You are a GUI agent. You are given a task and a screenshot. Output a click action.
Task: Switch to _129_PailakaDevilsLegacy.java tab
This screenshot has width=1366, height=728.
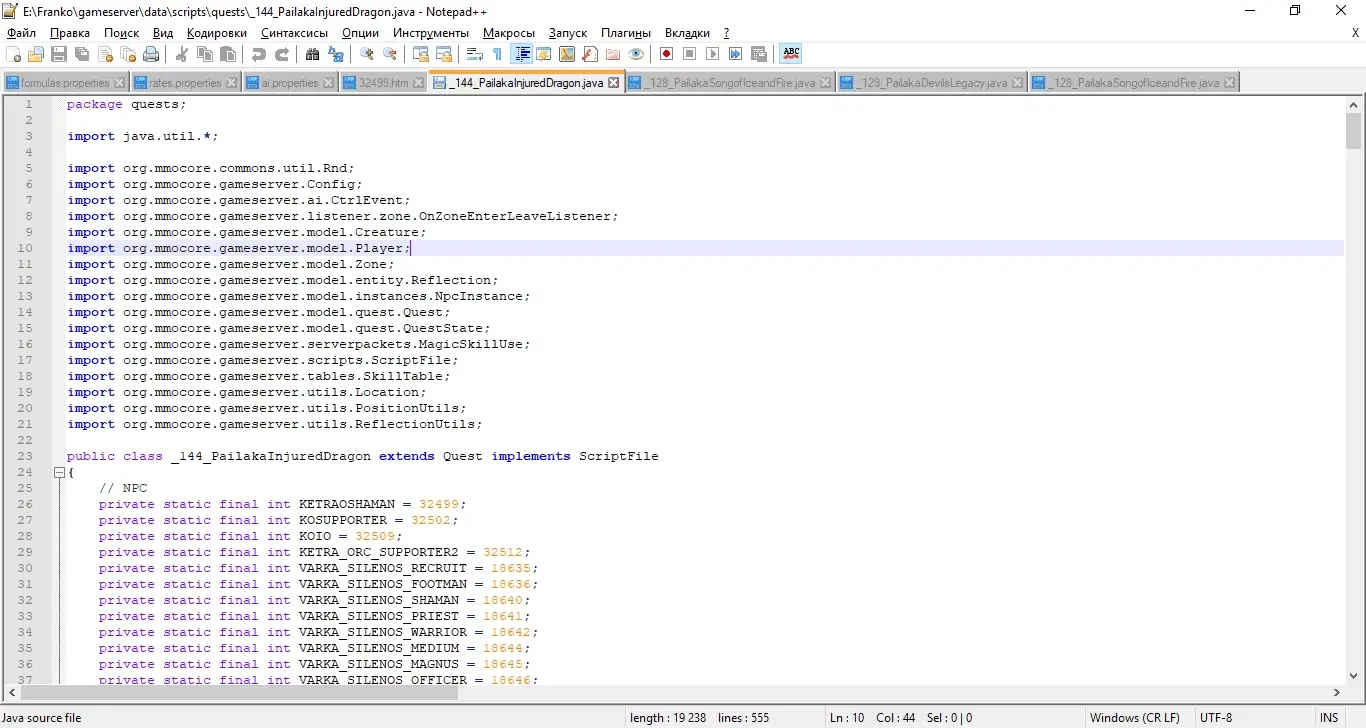pos(932,83)
